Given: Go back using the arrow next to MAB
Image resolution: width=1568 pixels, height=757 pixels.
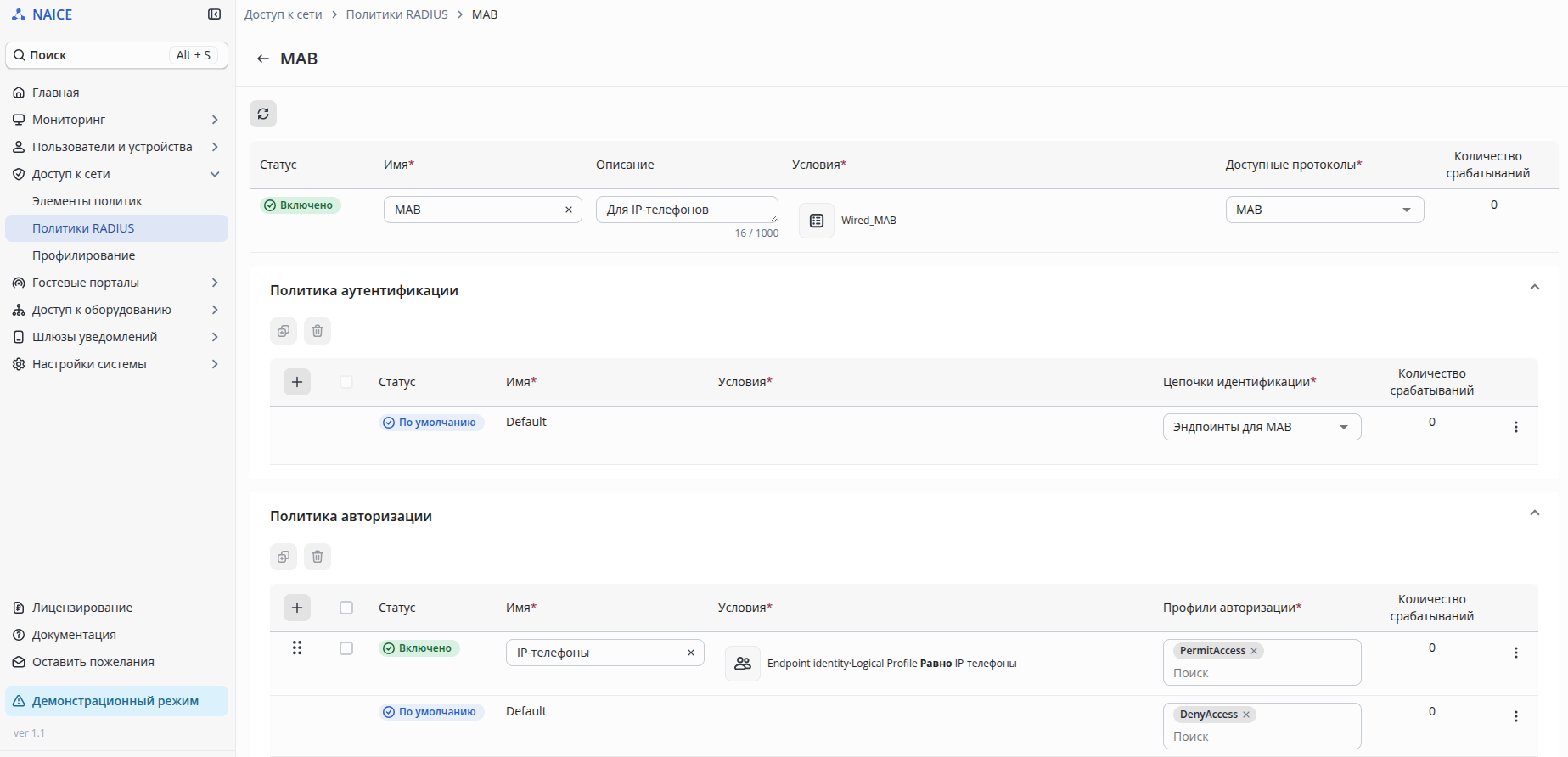Looking at the screenshot, I should pos(263,59).
